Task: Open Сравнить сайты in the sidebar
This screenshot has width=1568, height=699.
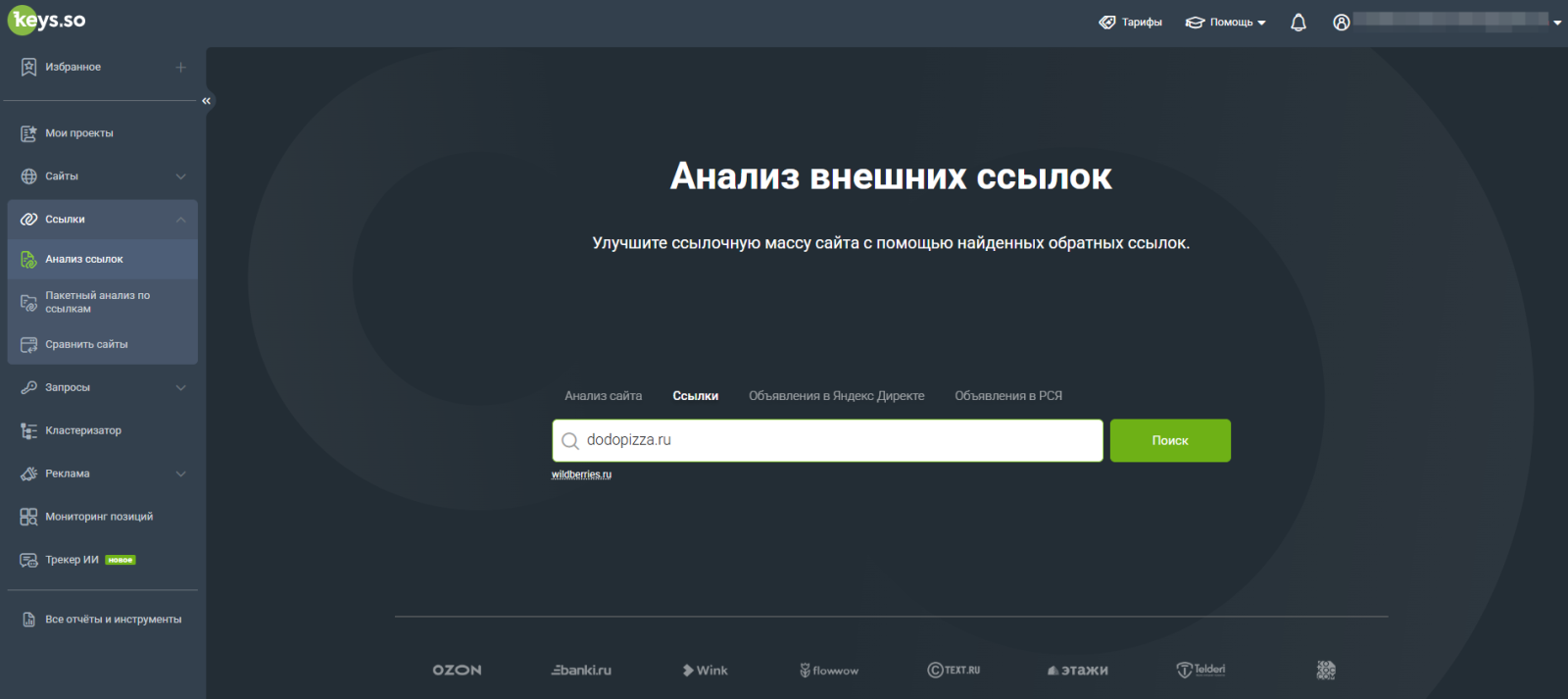Action: click(x=103, y=345)
